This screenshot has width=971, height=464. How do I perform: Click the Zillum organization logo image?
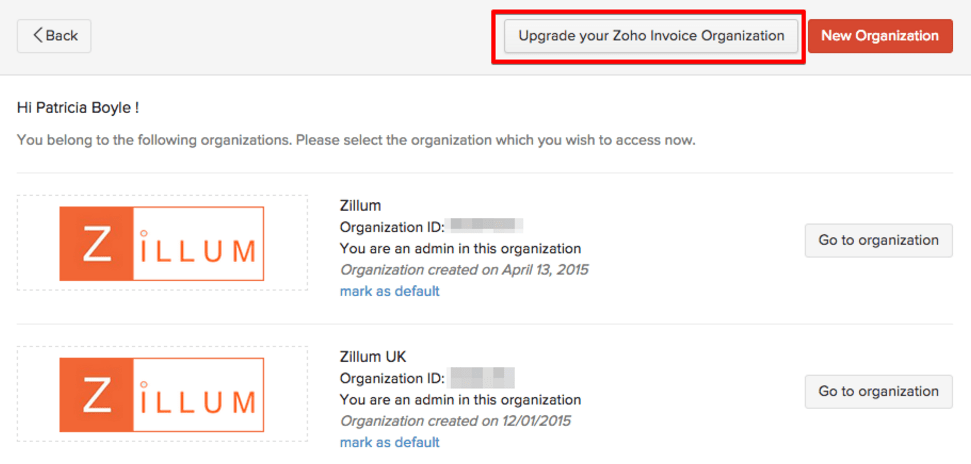click(162, 243)
